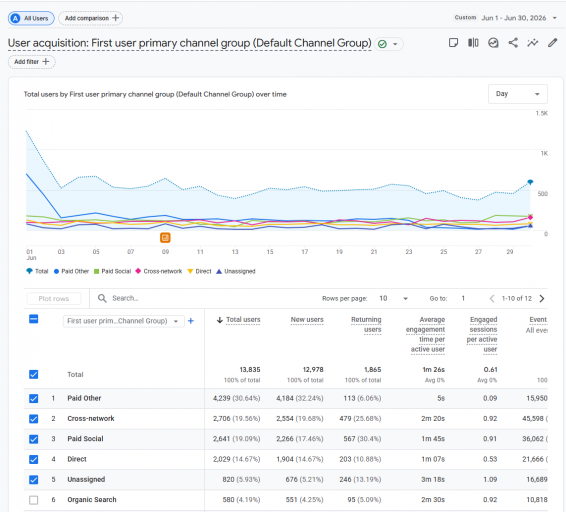Check the Organic Search row checkbox
This screenshot has height=512, width=566.
click(34, 500)
